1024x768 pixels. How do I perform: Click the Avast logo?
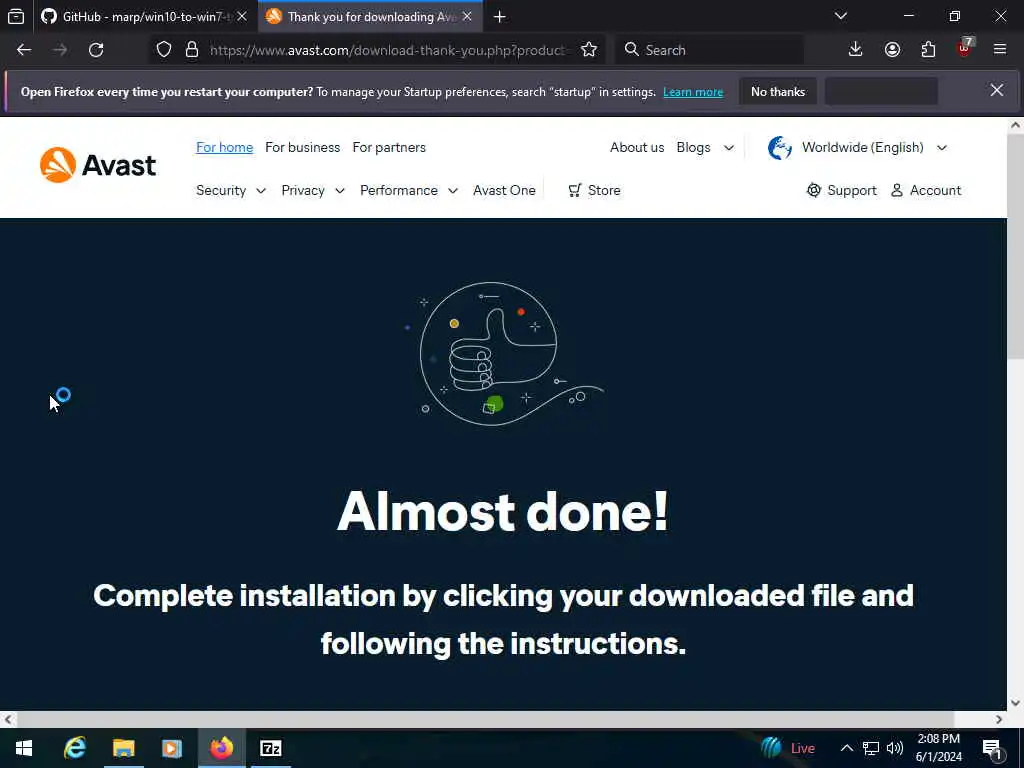pos(98,165)
